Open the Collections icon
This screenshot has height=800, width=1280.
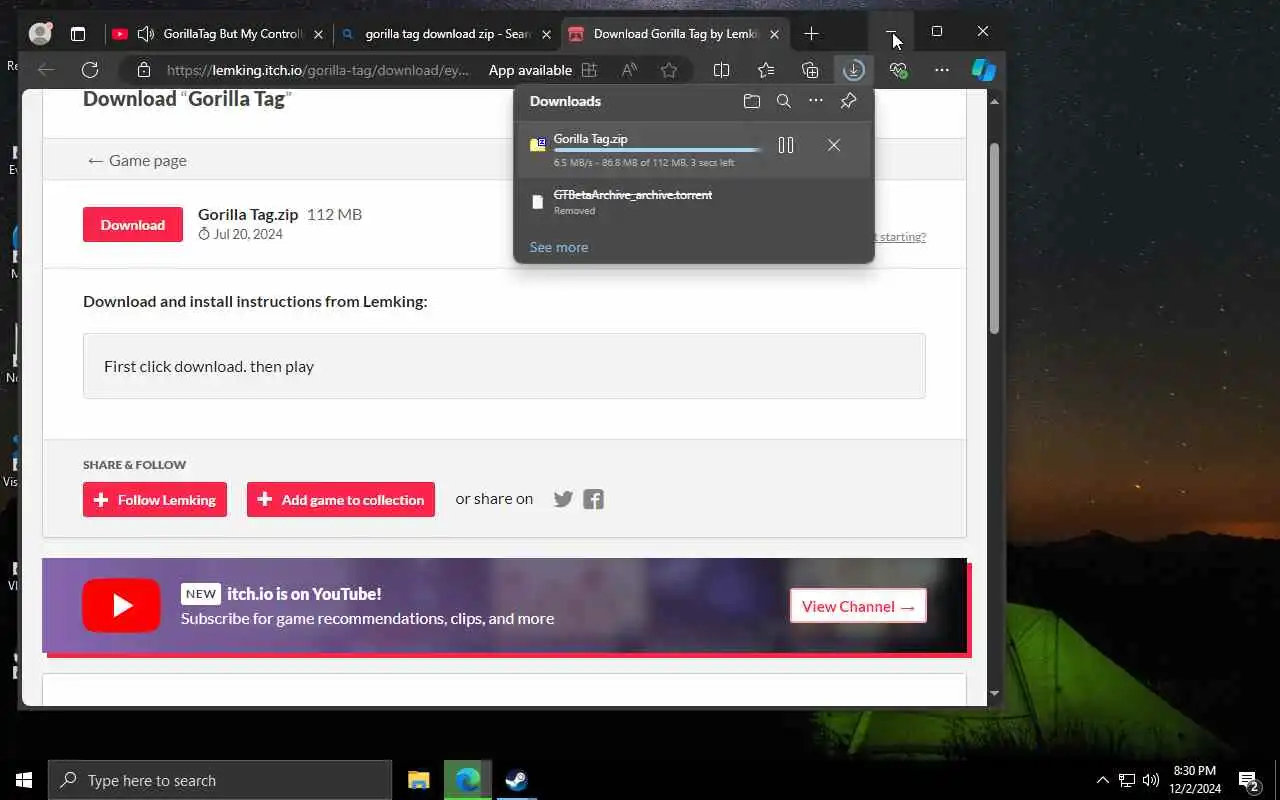point(810,70)
